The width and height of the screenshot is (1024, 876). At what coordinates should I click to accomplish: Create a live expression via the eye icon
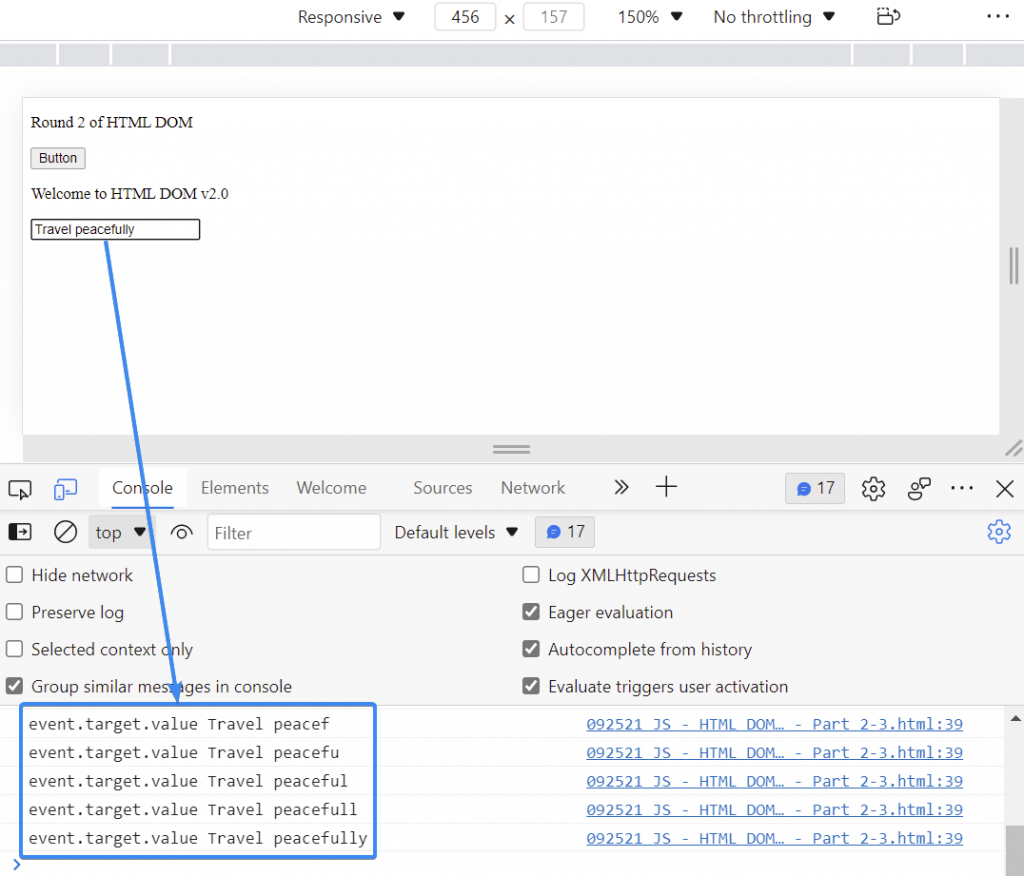pos(181,532)
